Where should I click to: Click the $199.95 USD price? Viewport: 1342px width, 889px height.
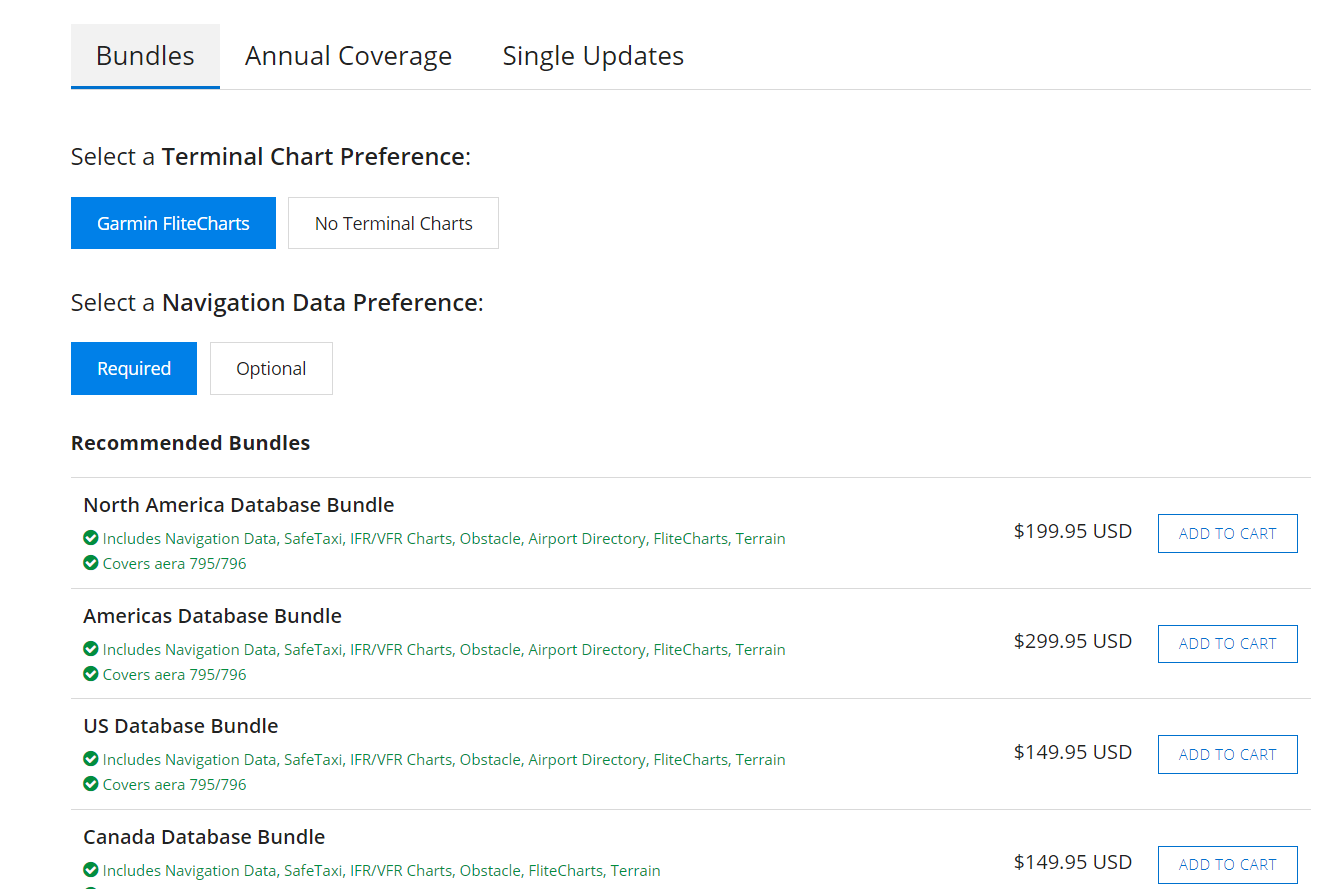pyautogui.click(x=1073, y=531)
